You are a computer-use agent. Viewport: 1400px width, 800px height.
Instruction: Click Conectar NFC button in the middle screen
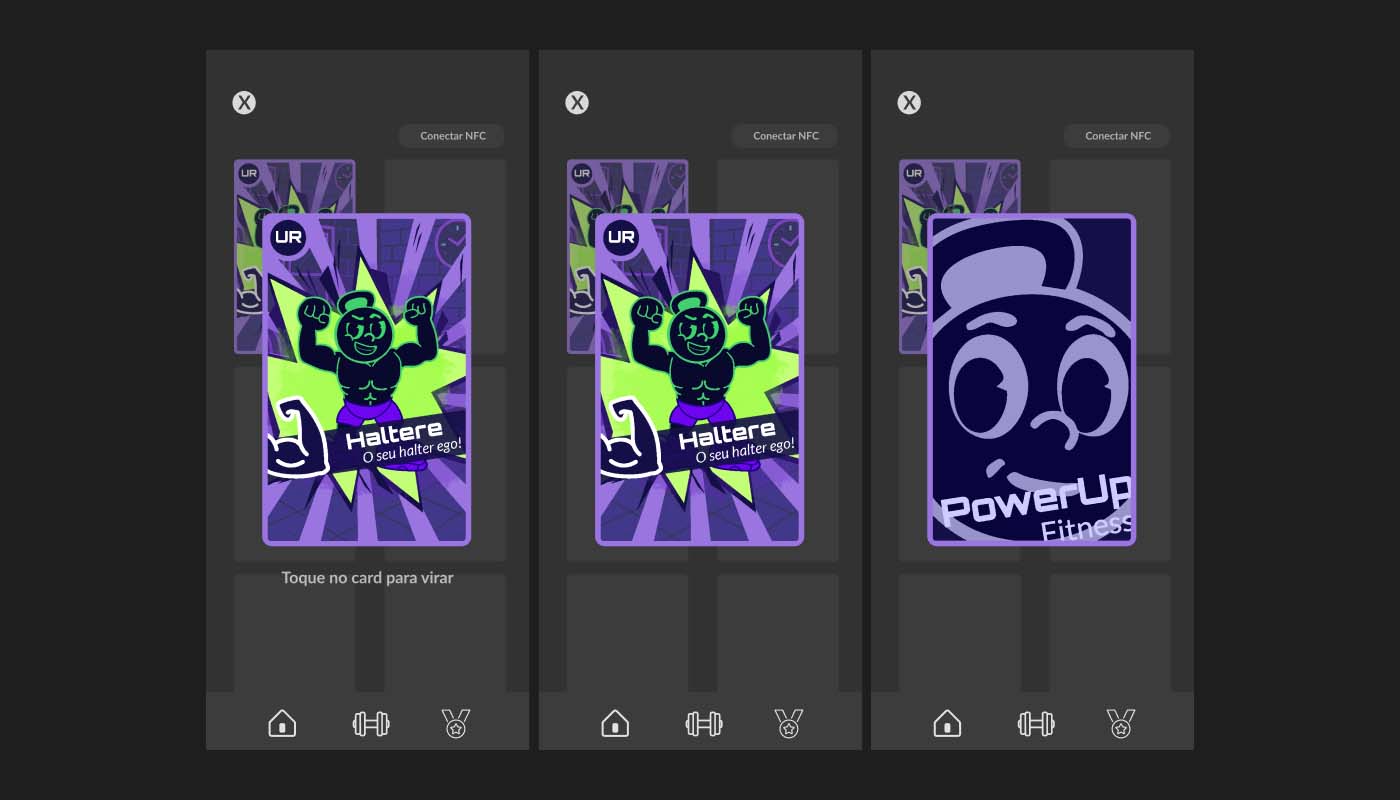[785, 136]
